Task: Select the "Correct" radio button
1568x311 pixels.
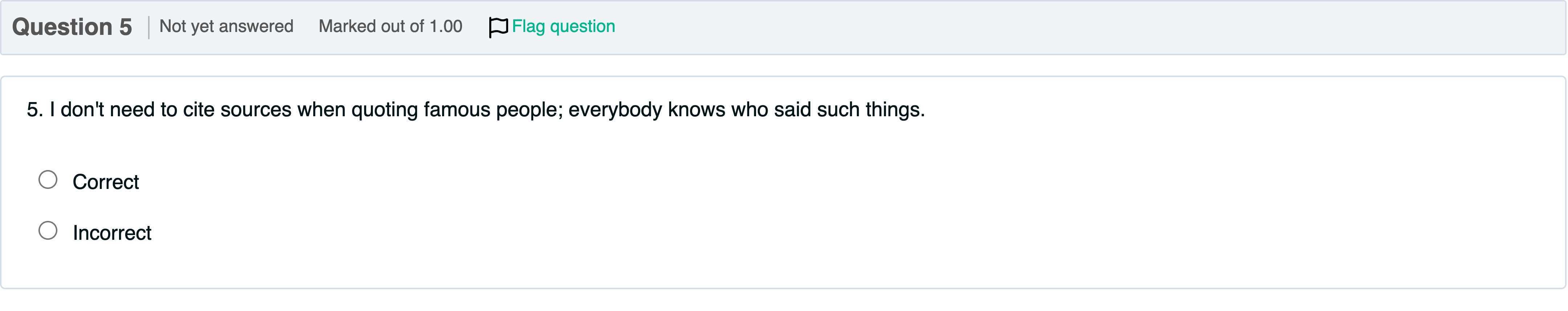Action: click(48, 180)
